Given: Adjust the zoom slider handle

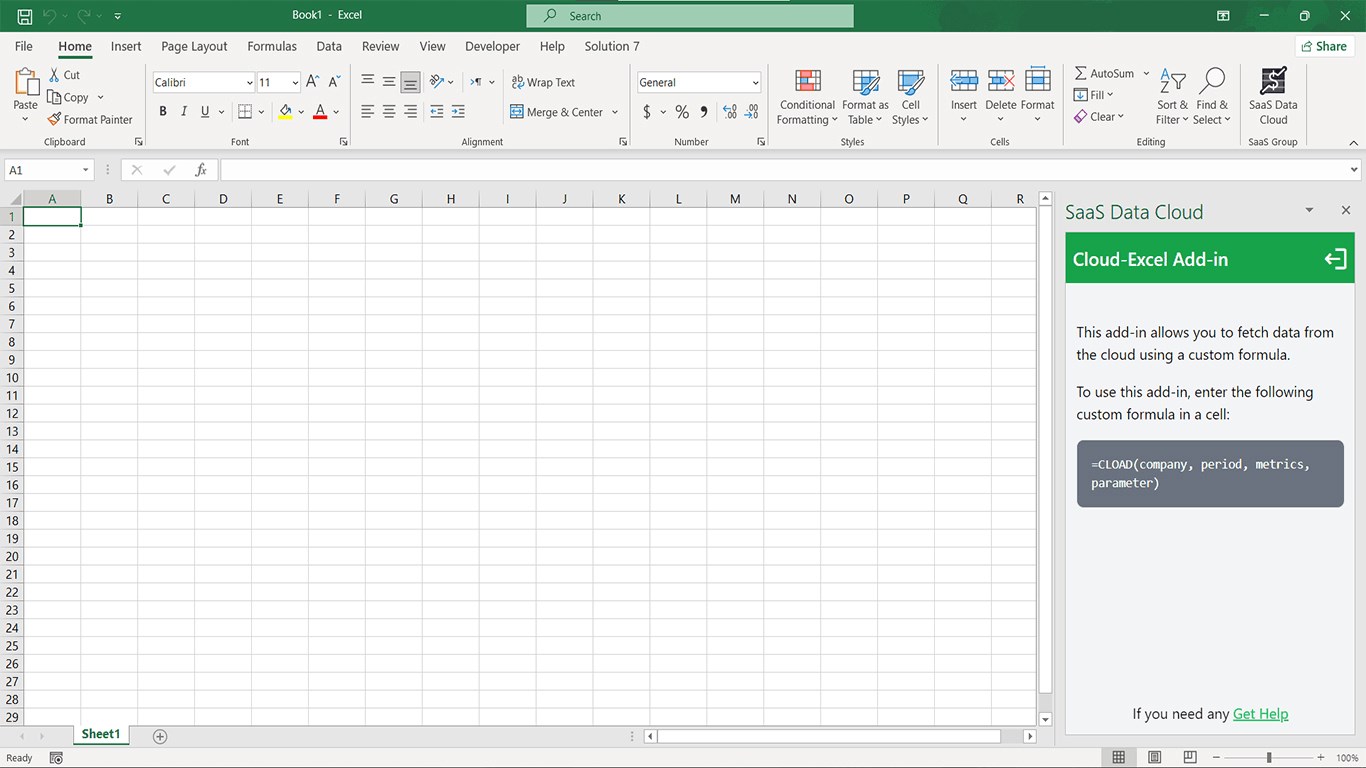Looking at the screenshot, I should tap(1269, 758).
